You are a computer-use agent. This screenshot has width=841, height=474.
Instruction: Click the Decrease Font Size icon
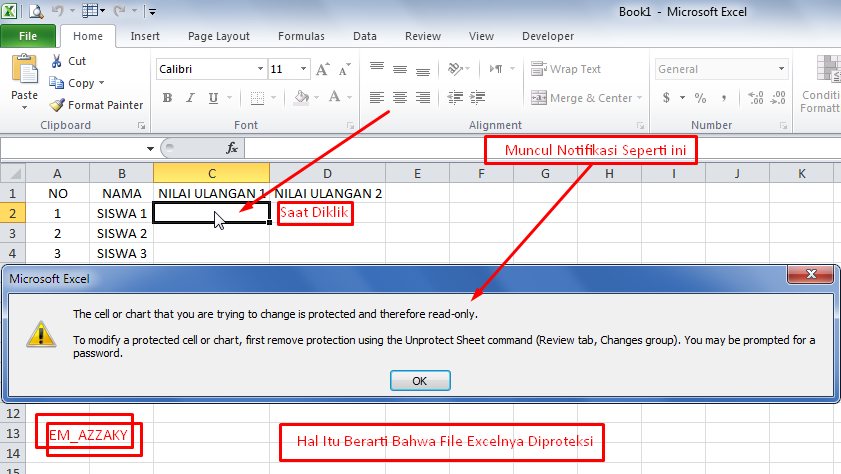344,69
